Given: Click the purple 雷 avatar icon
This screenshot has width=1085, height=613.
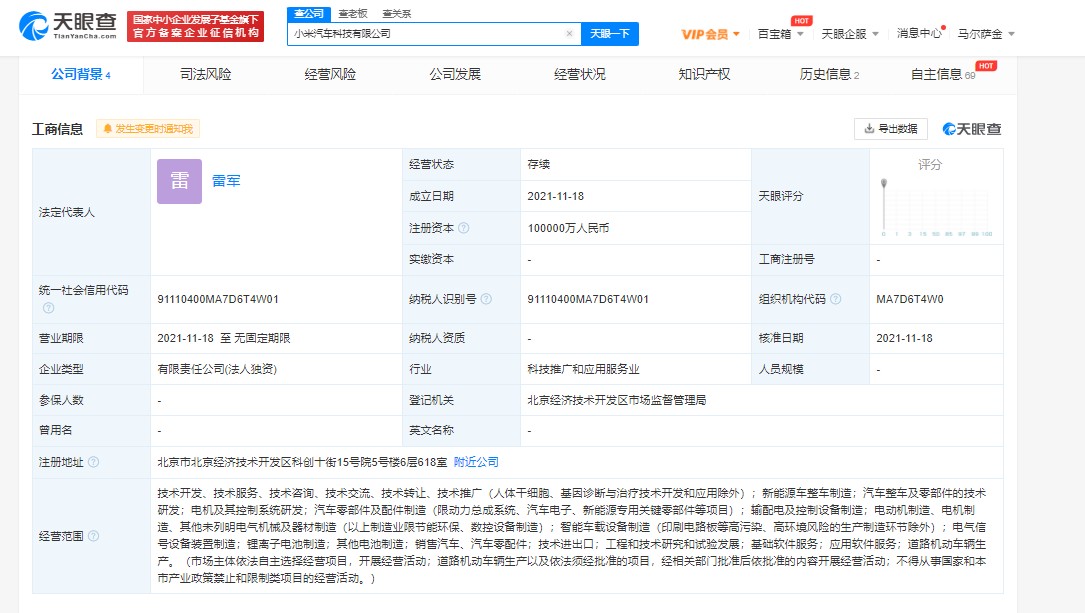Looking at the screenshot, I should tap(178, 182).
